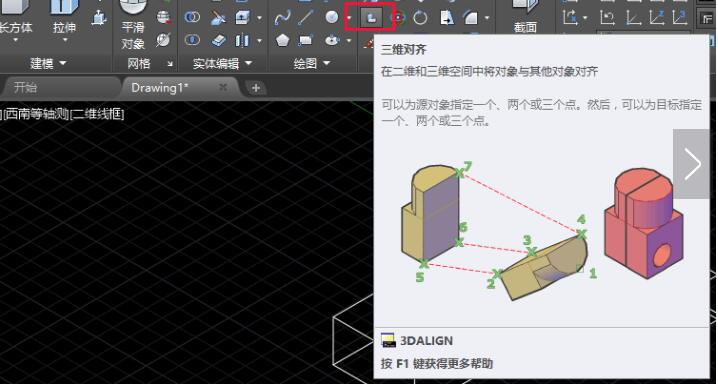Select the 拉伸 extrude tool
Screen dimensions: 718x384
click(x=64, y=17)
